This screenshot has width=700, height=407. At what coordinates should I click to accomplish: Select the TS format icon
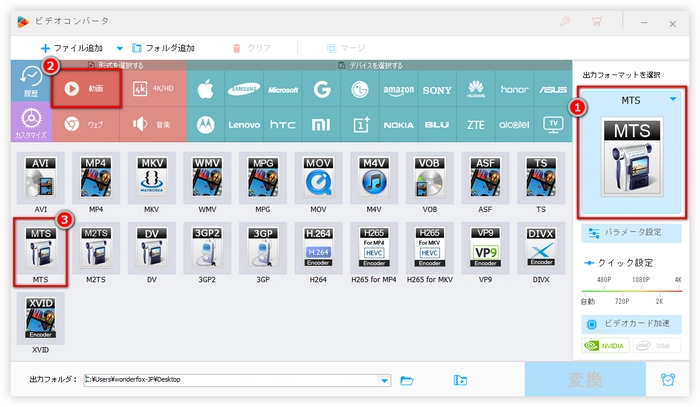tap(541, 178)
